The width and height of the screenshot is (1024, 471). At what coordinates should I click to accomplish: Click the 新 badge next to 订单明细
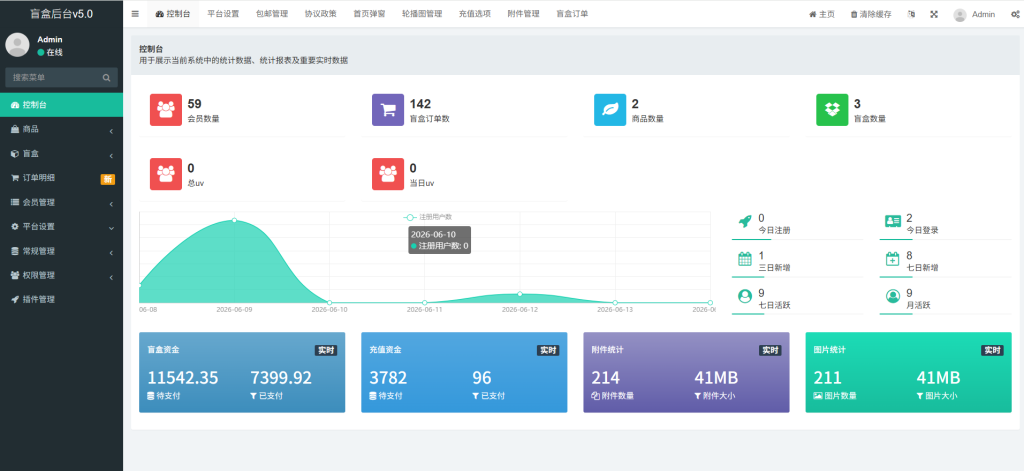pos(108,179)
